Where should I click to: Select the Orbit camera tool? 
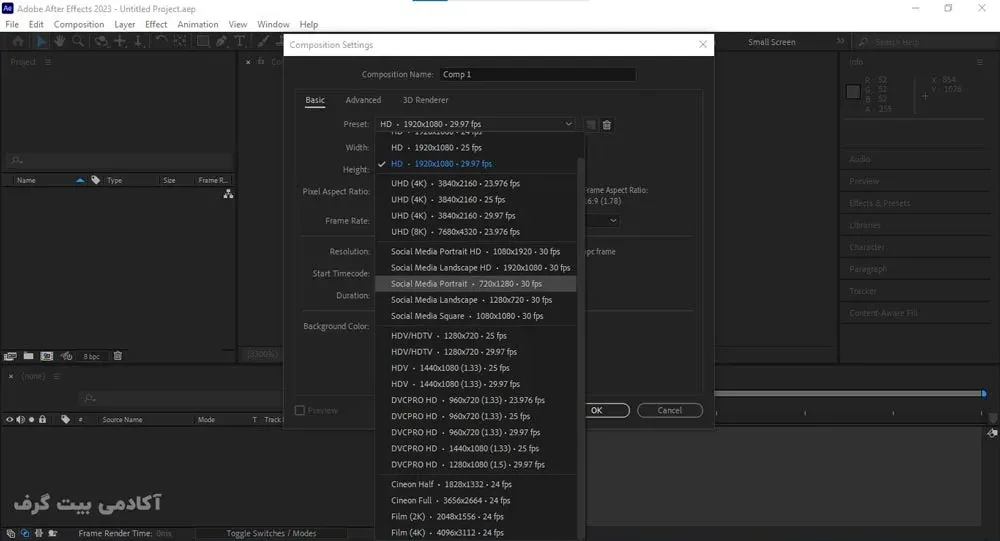click(x=101, y=41)
